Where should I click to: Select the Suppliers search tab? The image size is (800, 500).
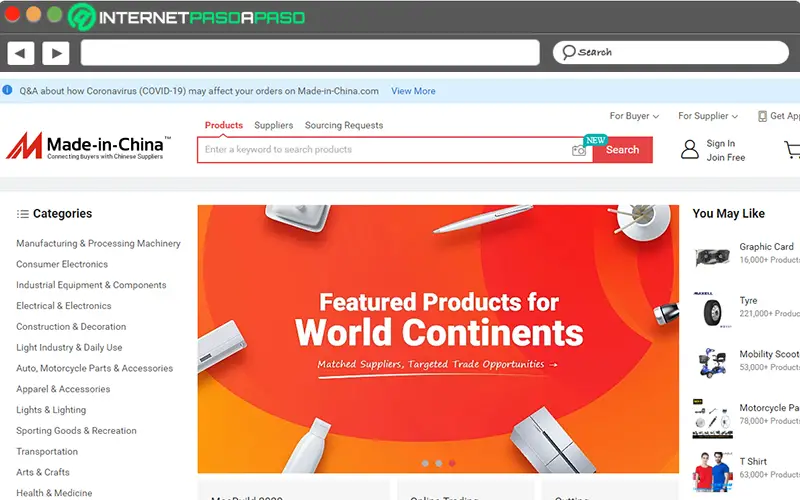pyautogui.click(x=273, y=125)
